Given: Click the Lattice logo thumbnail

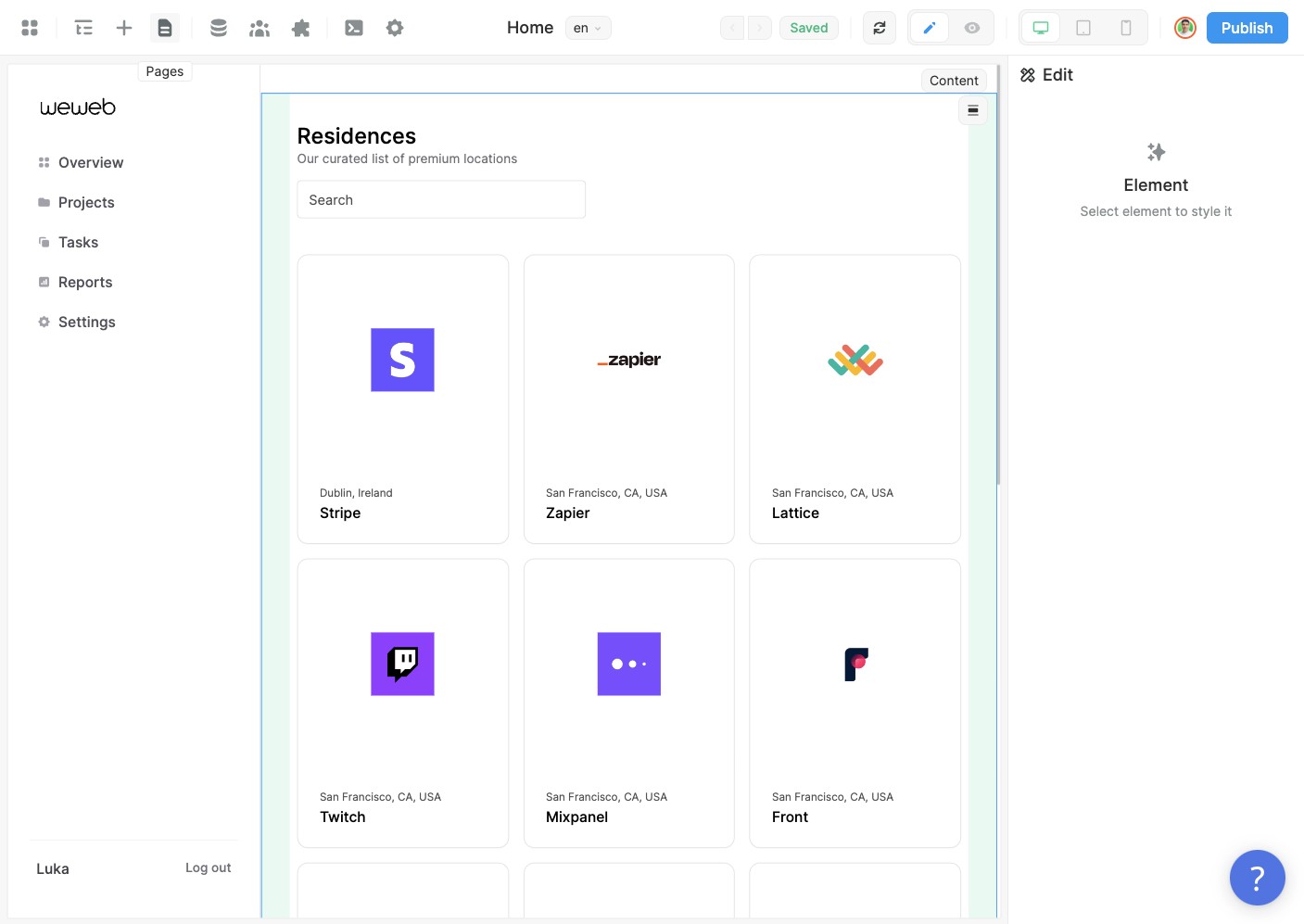Looking at the screenshot, I should click(x=855, y=360).
